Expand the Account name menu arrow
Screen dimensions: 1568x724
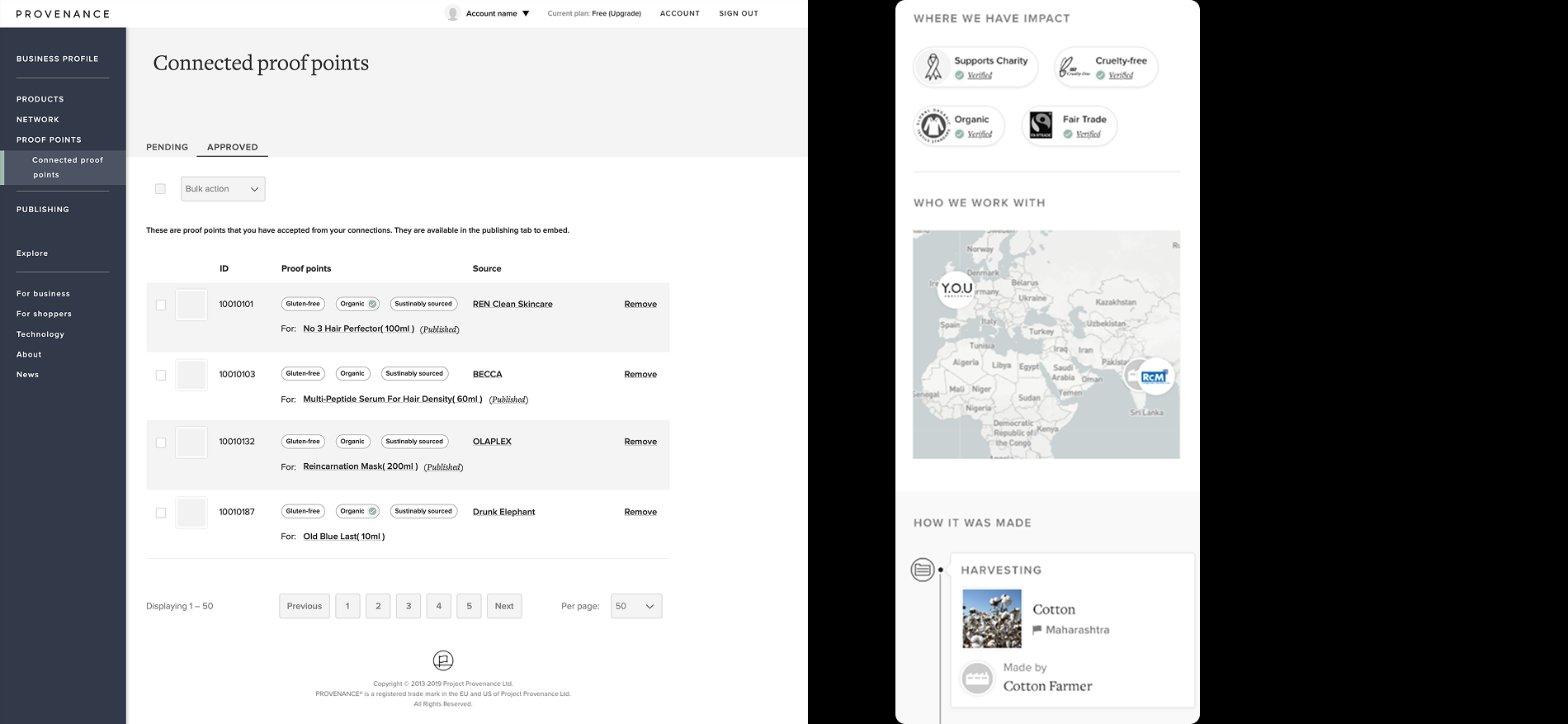point(526,13)
